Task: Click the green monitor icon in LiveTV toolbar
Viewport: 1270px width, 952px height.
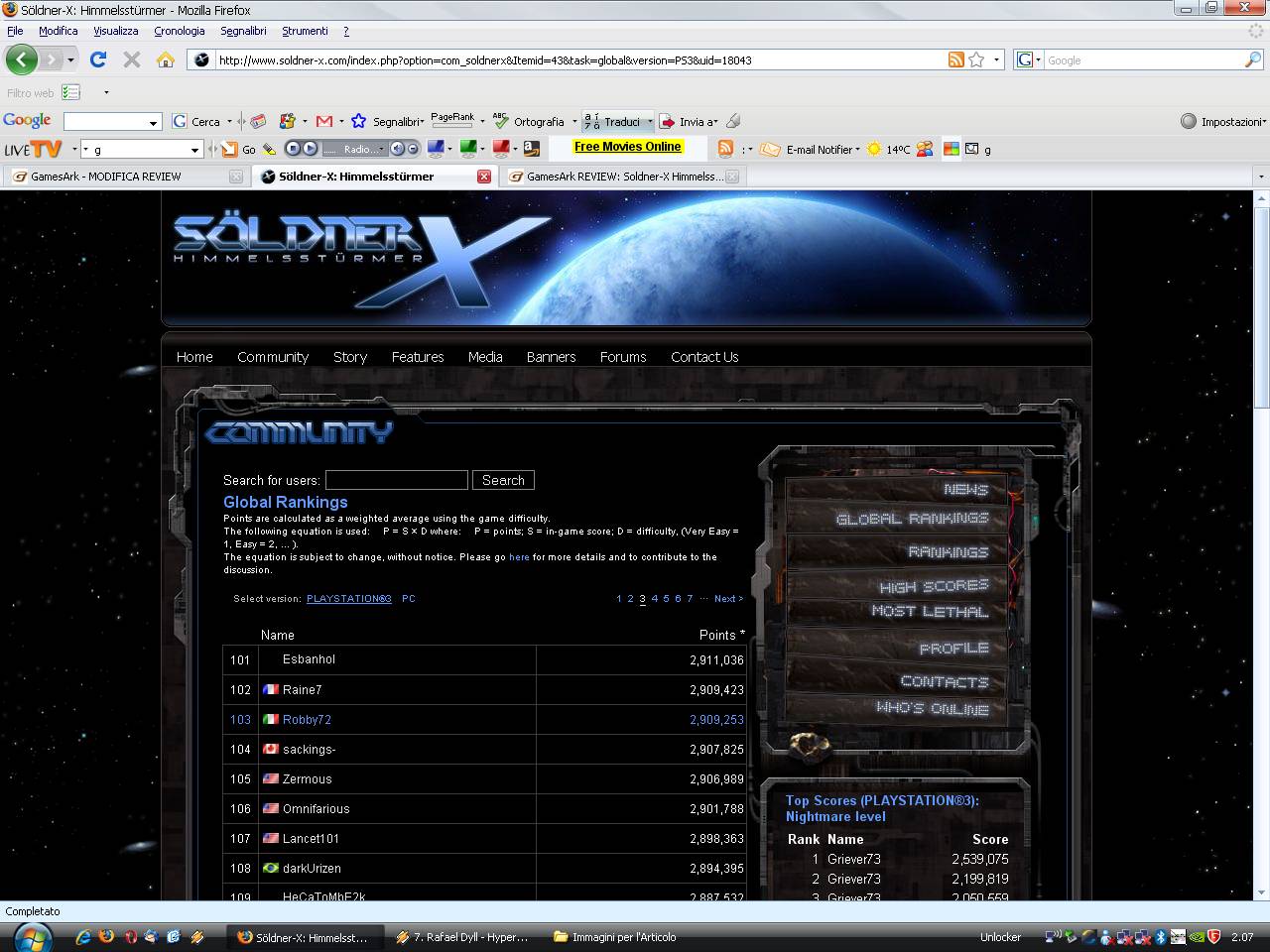Action: coord(467,149)
